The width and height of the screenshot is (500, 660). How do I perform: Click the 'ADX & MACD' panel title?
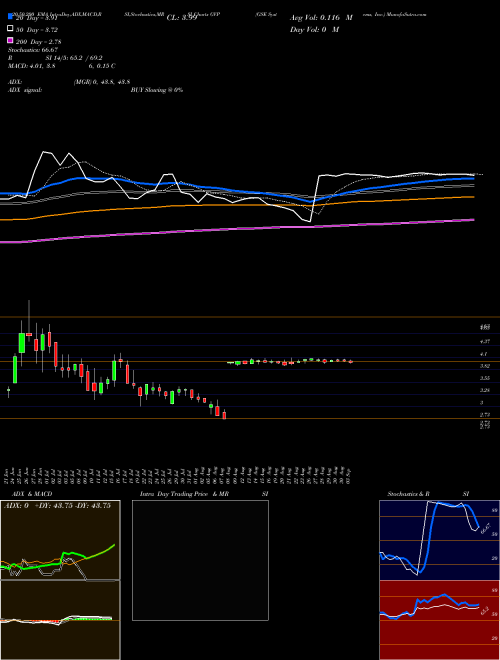click(x=32, y=494)
